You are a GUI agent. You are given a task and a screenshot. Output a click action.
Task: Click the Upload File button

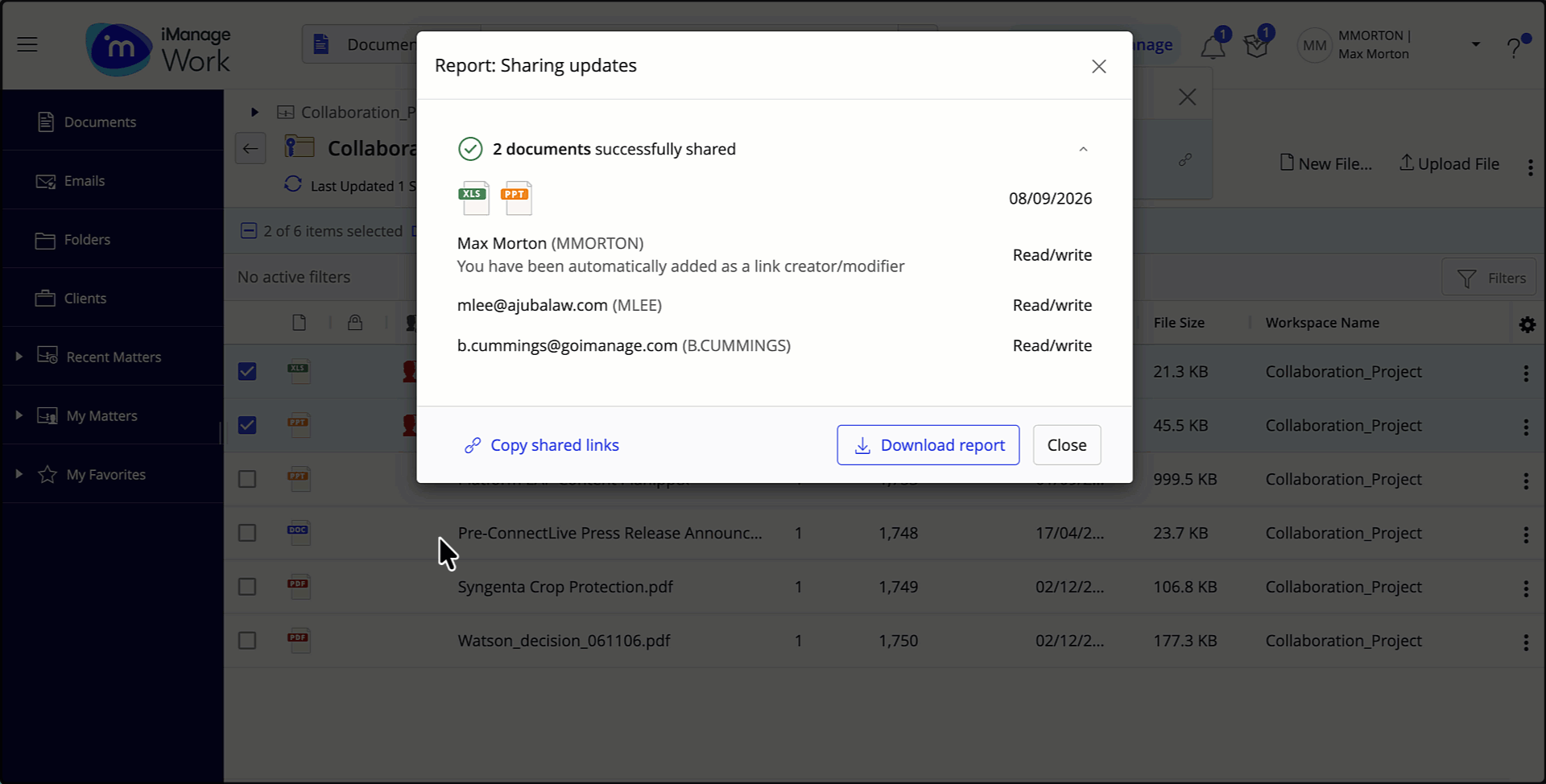tap(1449, 163)
